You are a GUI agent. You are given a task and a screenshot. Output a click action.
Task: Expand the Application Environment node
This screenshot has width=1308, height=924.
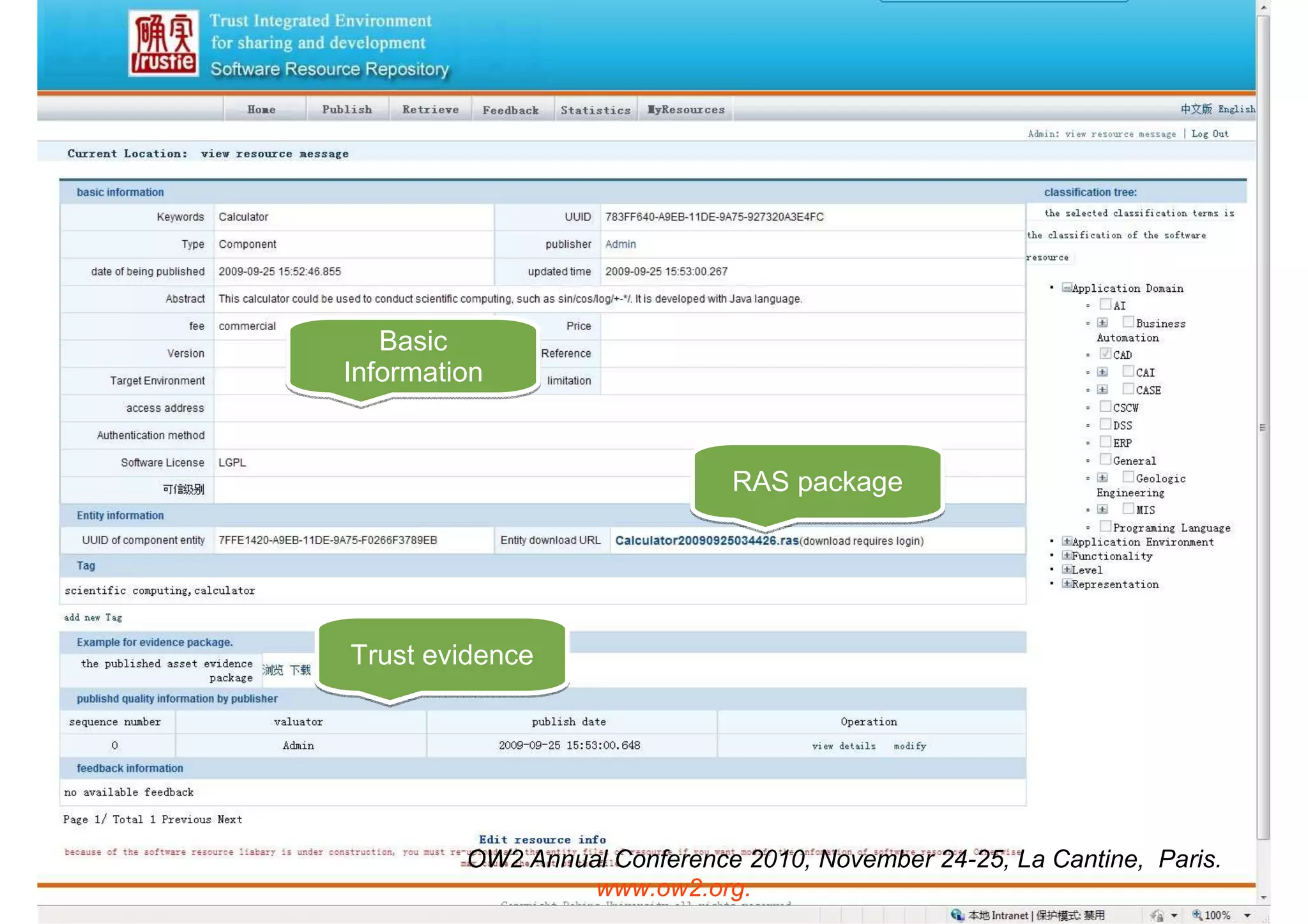tap(1067, 541)
